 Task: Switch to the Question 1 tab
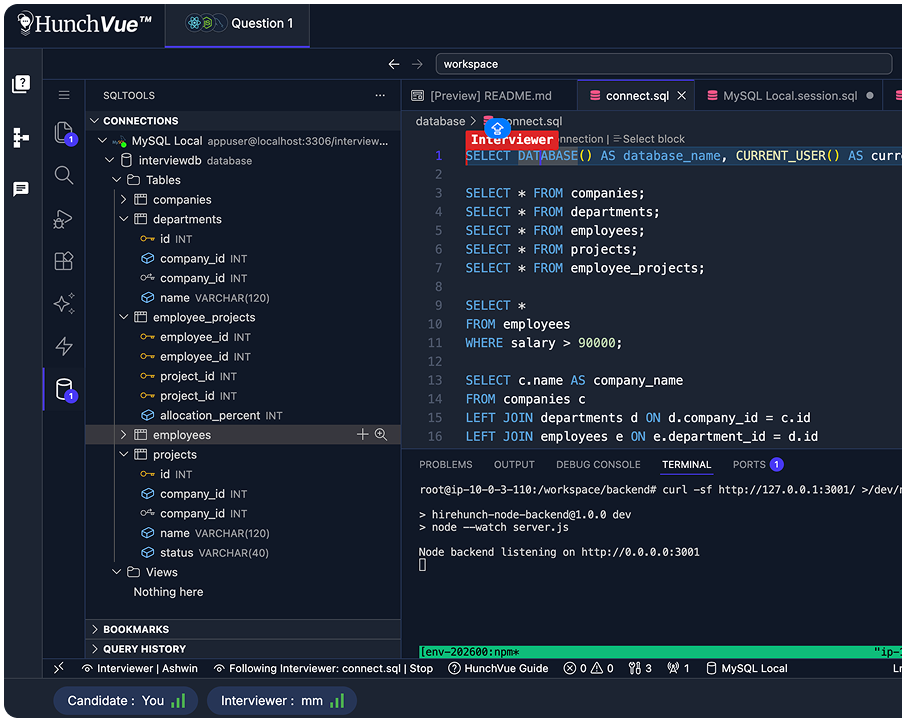[237, 24]
